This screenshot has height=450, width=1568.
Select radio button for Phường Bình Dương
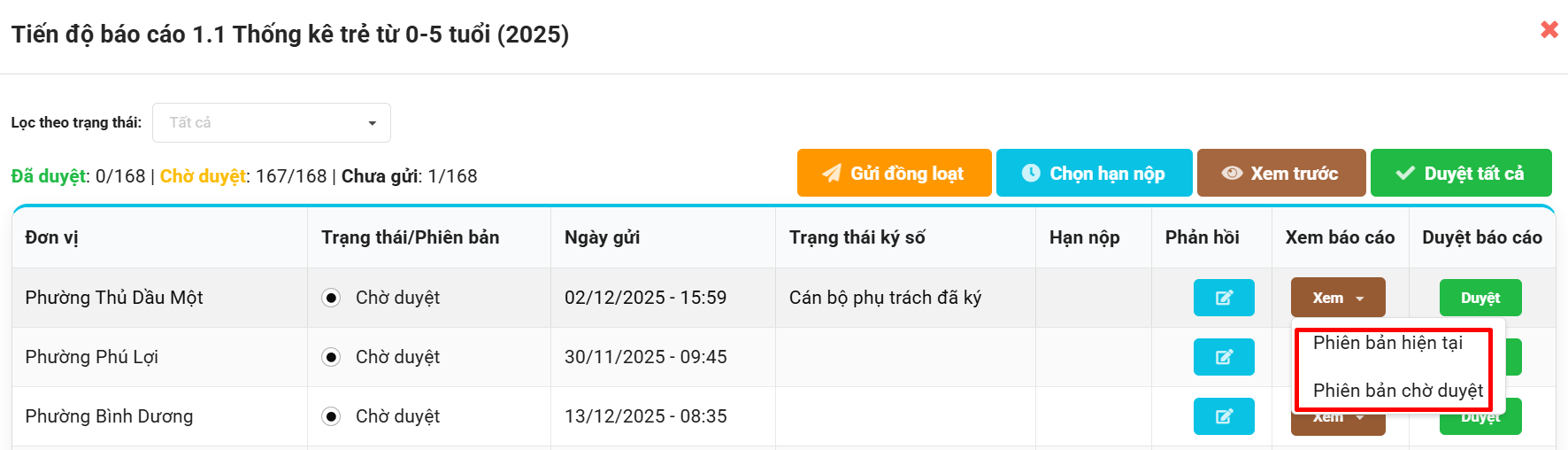pos(331,416)
